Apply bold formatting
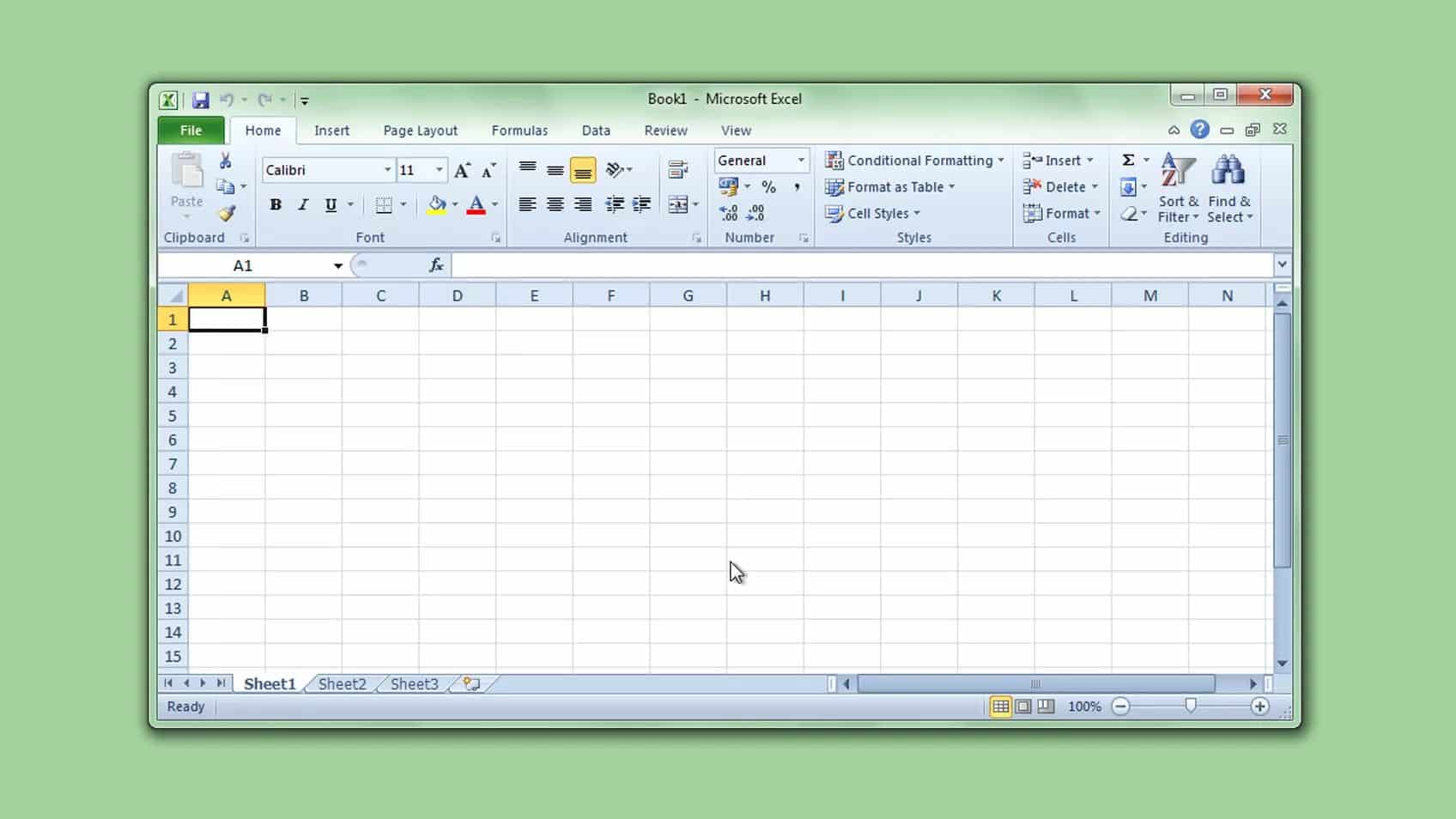Image resolution: width=1456 pixels, height=819 pixels. coord(275,205)
